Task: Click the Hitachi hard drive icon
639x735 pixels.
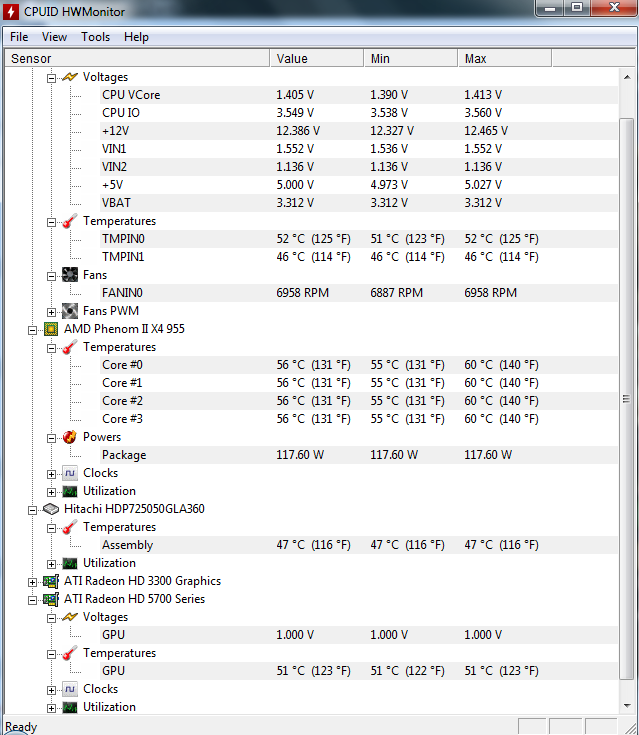Action: coord(51,509)
